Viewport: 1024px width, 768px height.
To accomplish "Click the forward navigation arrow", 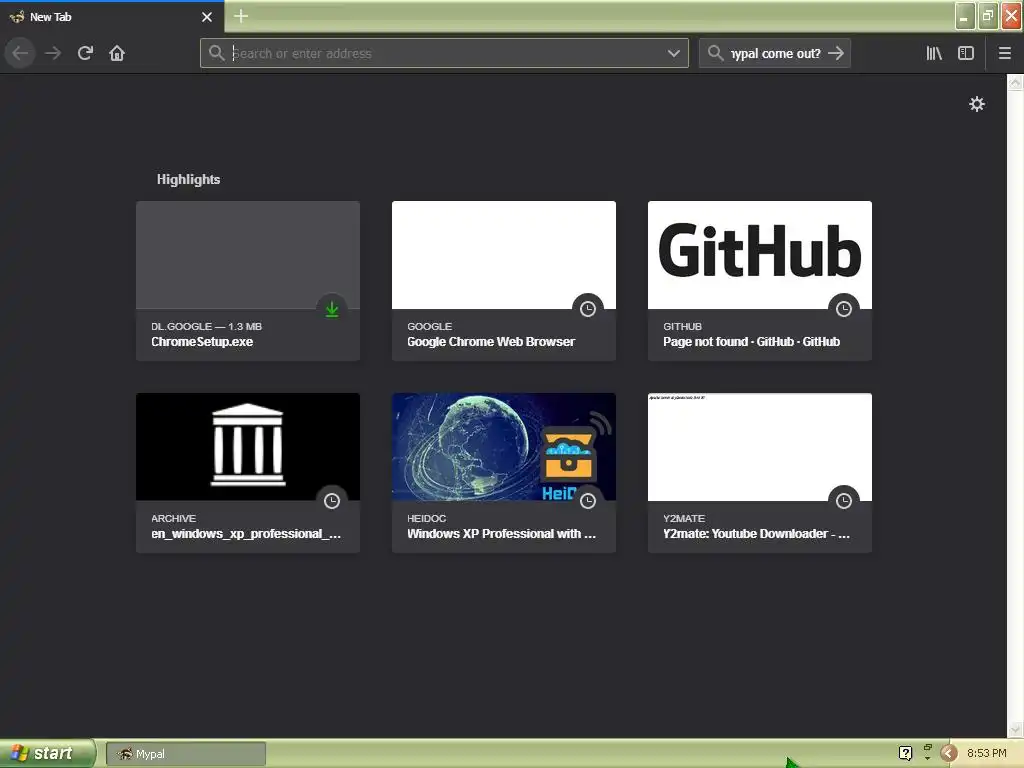I will [53, 54].
